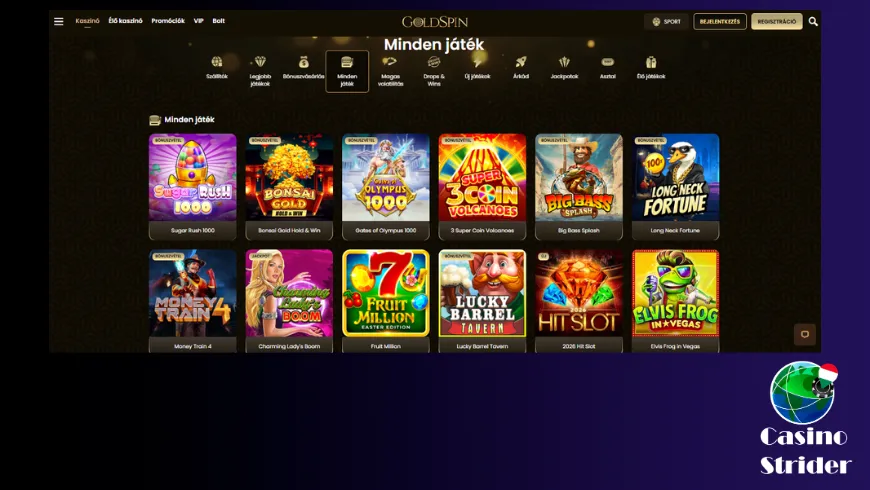Switch to the Élő kaszinó menu
The image size is (870, 490).
125,21
